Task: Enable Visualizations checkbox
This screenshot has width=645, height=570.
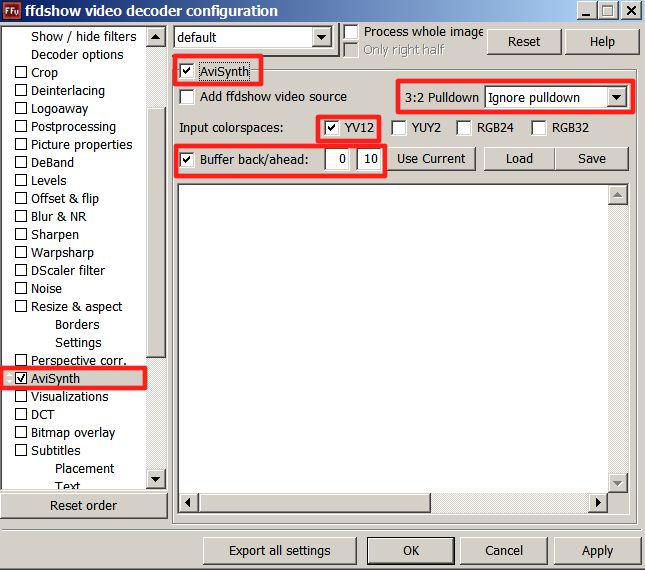Action: [x=21, y=396]
